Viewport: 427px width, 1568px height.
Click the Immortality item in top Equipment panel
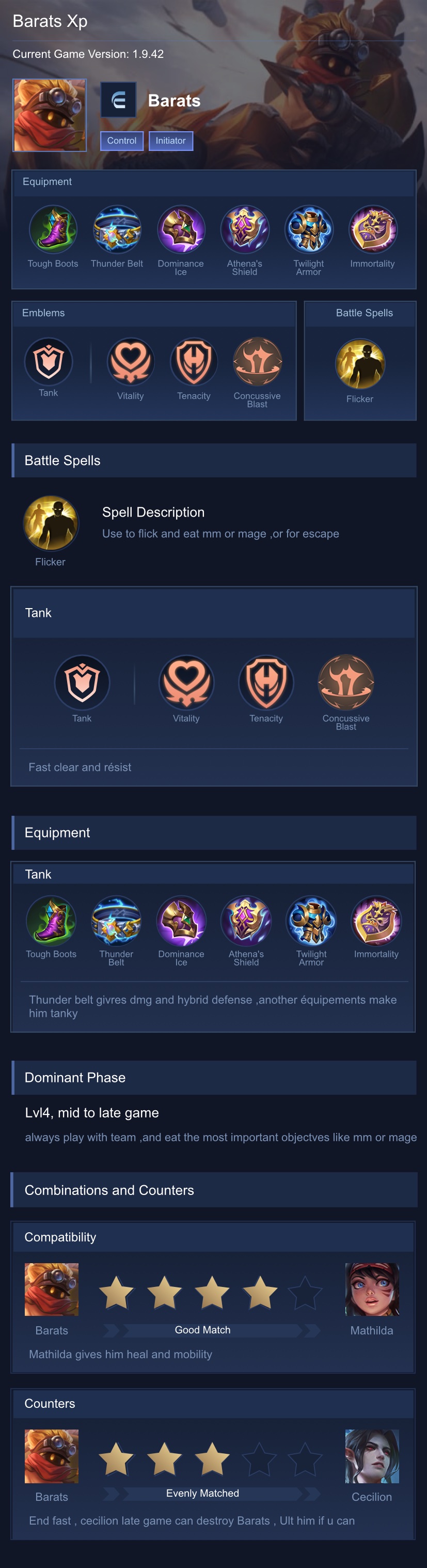point(373,229)
